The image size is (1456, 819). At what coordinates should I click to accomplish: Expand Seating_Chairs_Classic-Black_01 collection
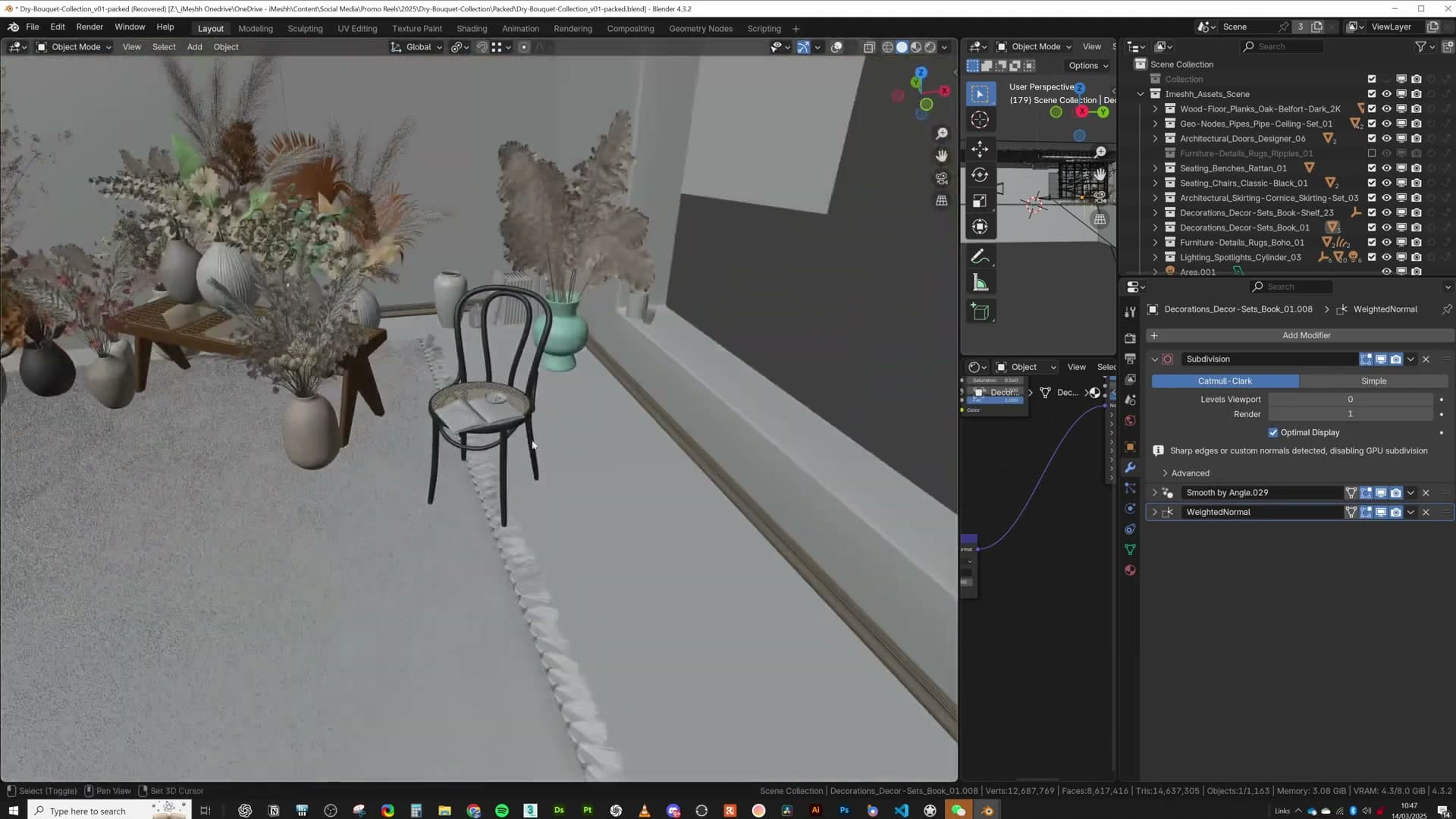click(1156, 184)
